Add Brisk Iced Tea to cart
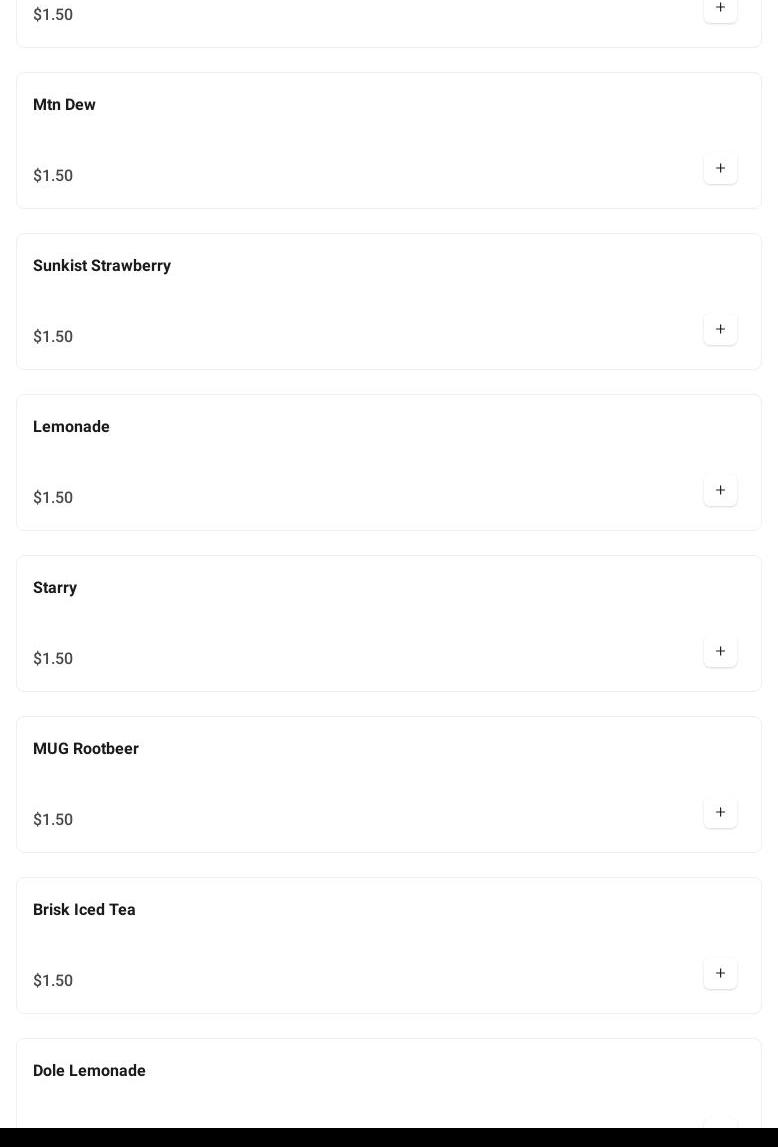 [x=720, y=973]
